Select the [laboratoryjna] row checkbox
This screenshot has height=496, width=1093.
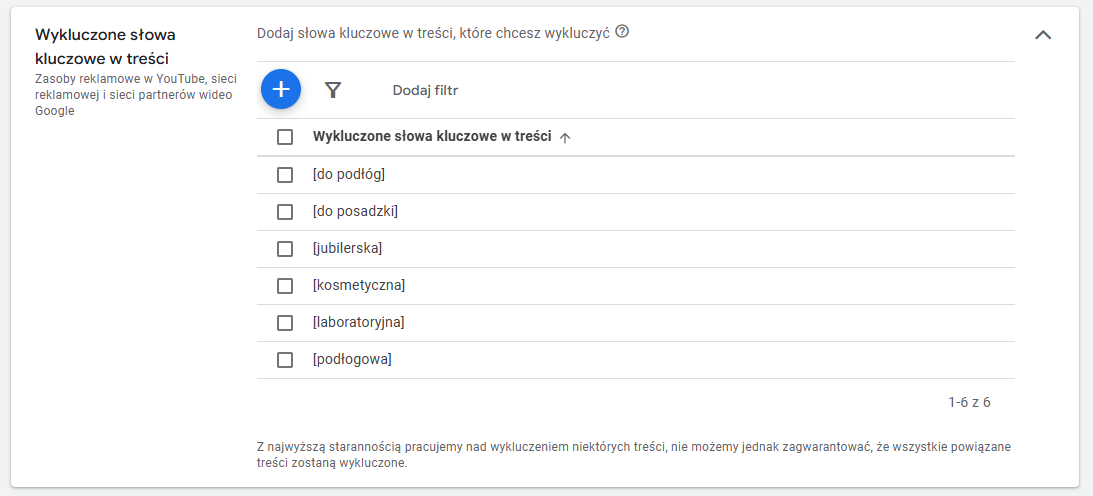point(285,323)
